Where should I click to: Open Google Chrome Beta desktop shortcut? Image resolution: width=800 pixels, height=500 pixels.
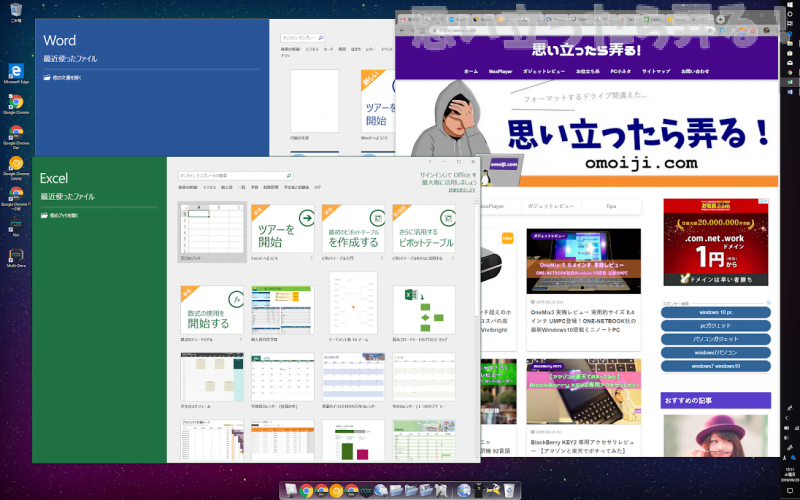click(x=16, y=197)
